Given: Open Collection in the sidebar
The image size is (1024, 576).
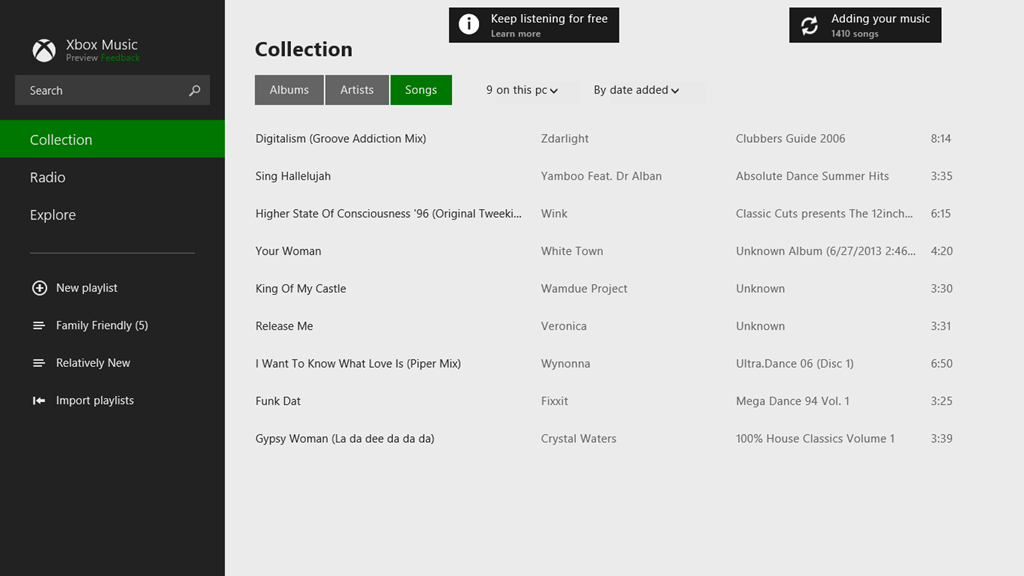Looking at the screenshot, I should click(112, 139).
